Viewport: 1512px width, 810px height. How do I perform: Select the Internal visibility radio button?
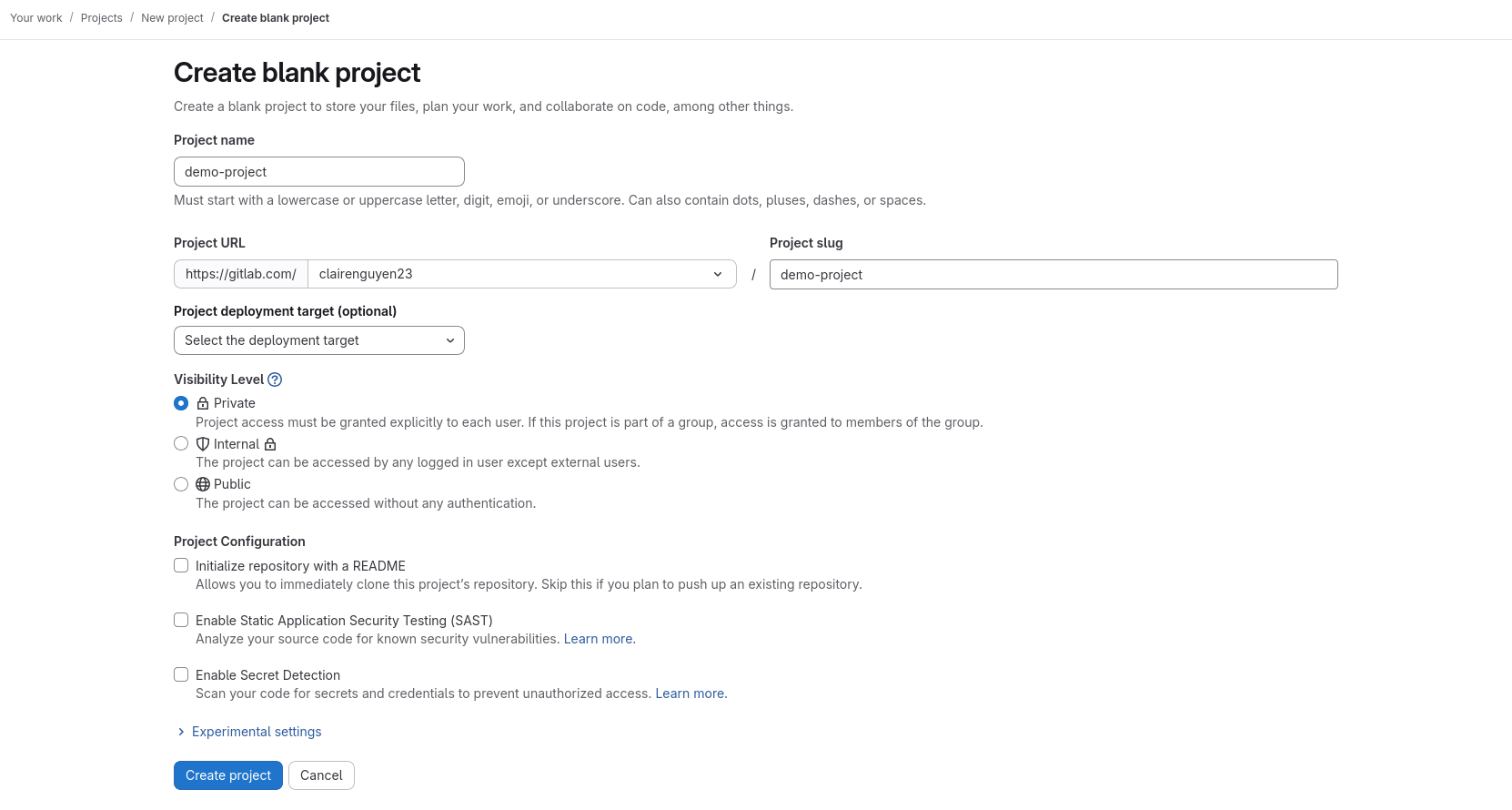(x=181, y=443)
